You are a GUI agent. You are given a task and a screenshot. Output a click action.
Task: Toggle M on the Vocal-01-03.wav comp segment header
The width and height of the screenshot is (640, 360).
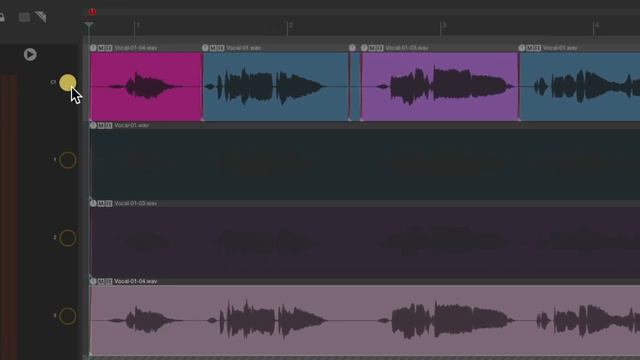372,48
